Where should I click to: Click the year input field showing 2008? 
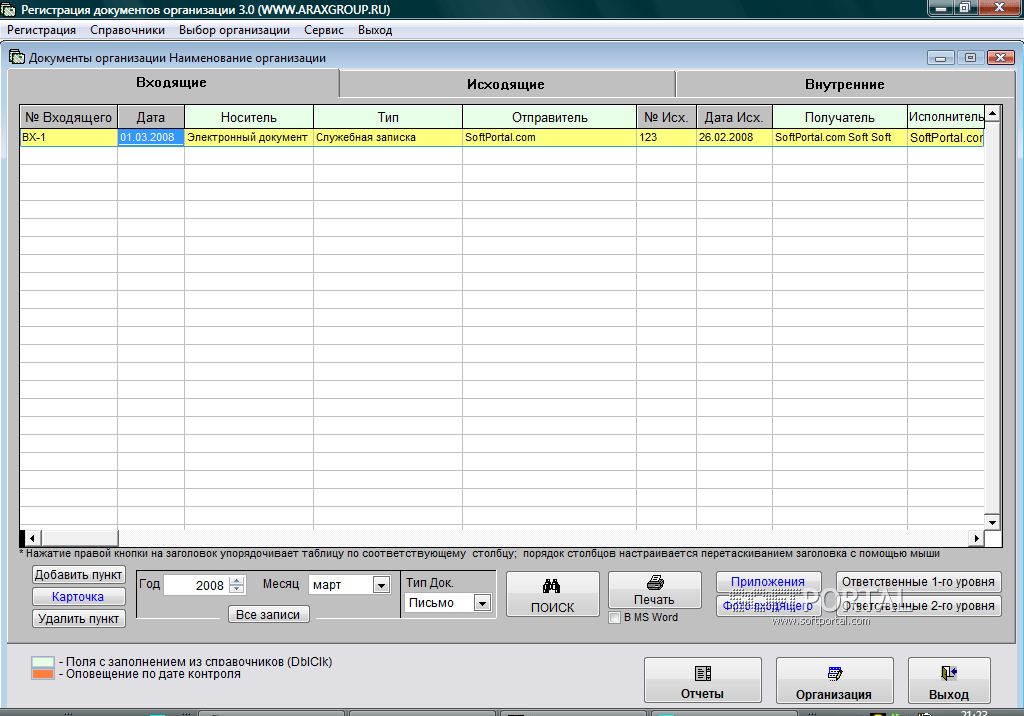(195, 585)
